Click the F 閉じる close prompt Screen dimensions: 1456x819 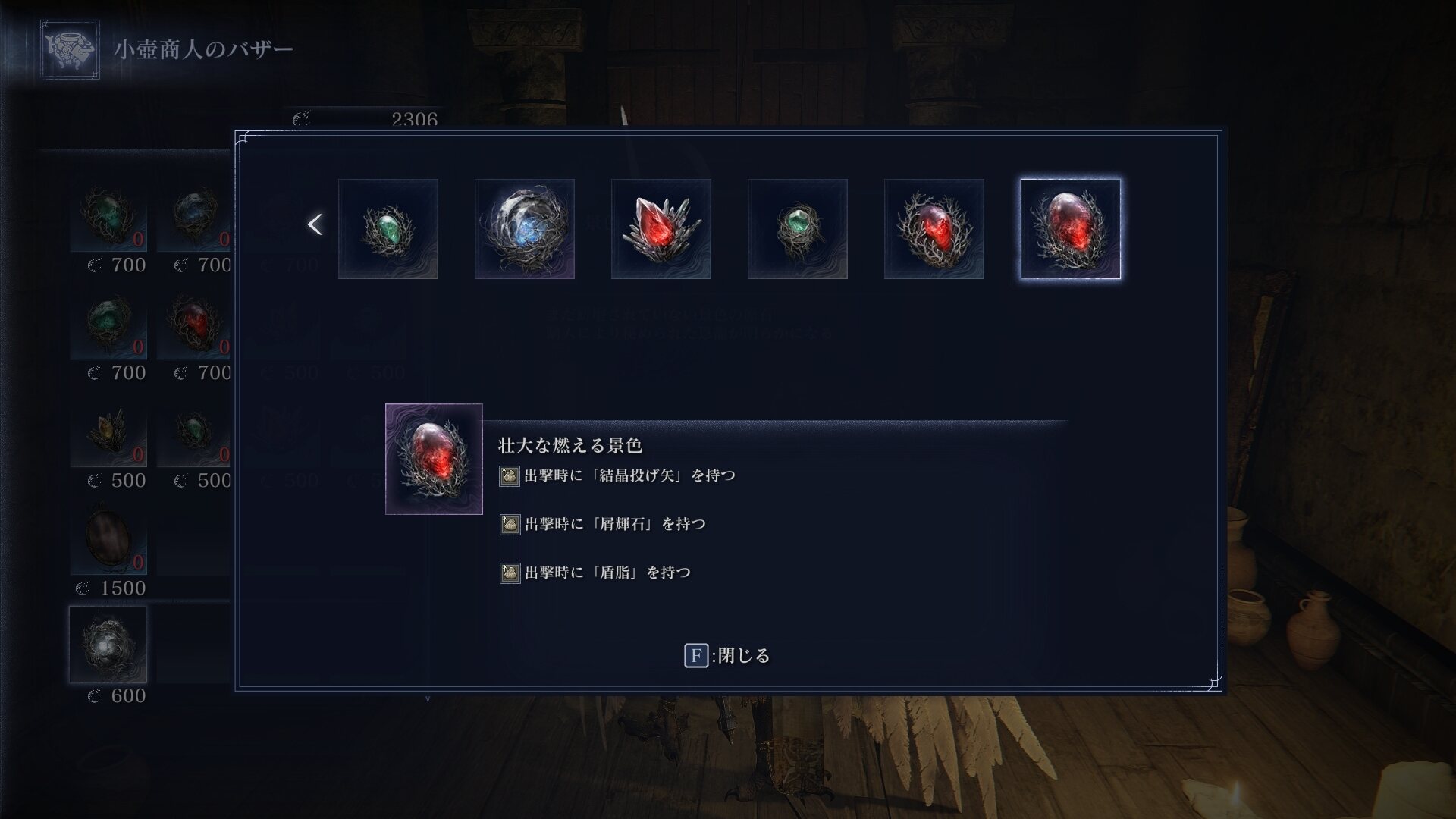[727, 655]
